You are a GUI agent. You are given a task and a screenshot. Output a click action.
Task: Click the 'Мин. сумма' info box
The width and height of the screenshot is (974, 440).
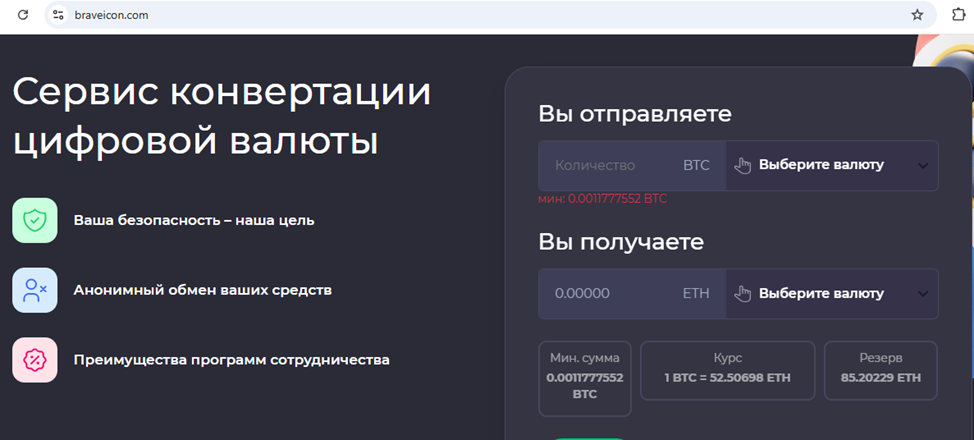(x=585, y=378)
